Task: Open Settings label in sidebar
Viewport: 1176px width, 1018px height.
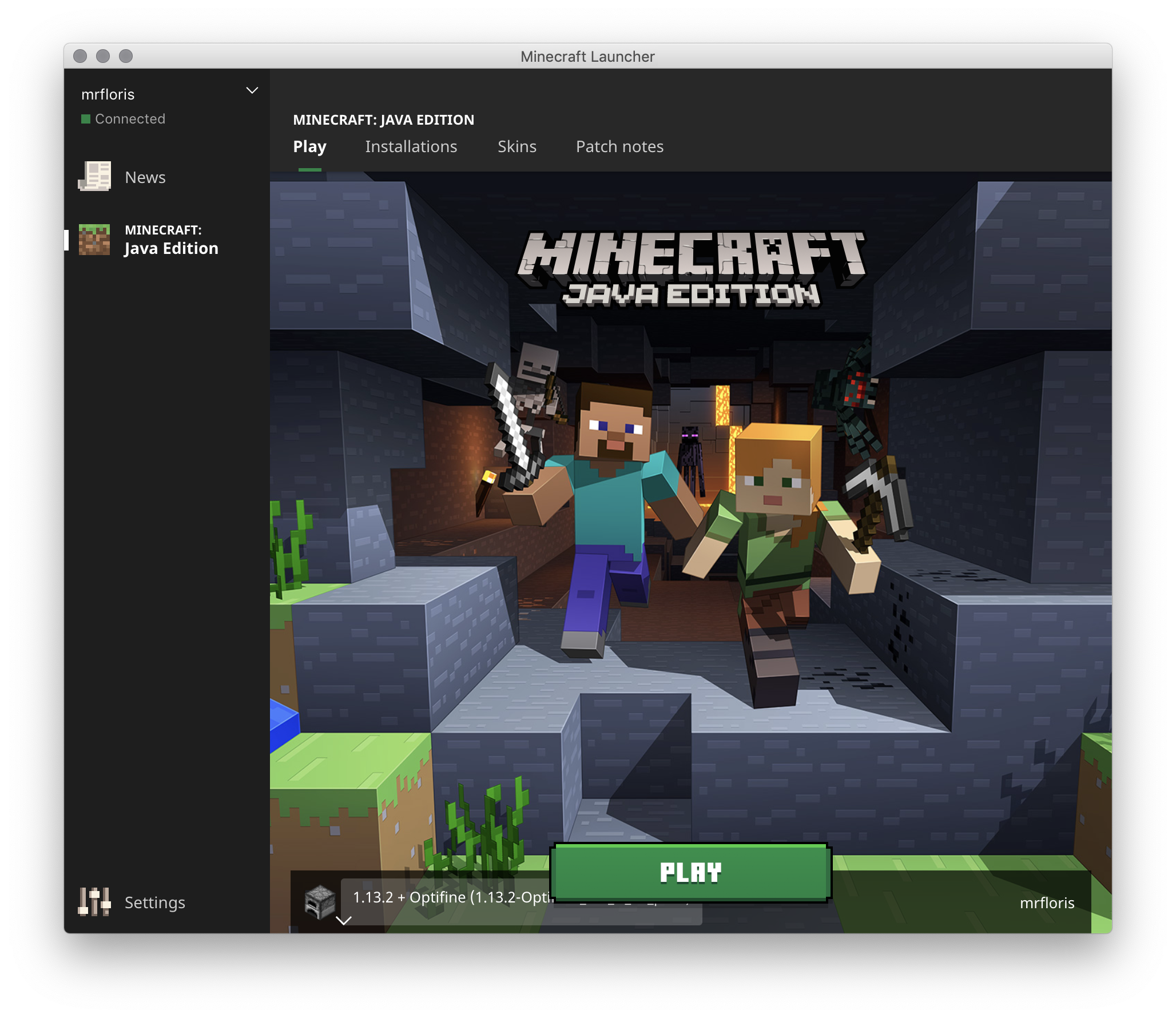Action: pos(155,902)
